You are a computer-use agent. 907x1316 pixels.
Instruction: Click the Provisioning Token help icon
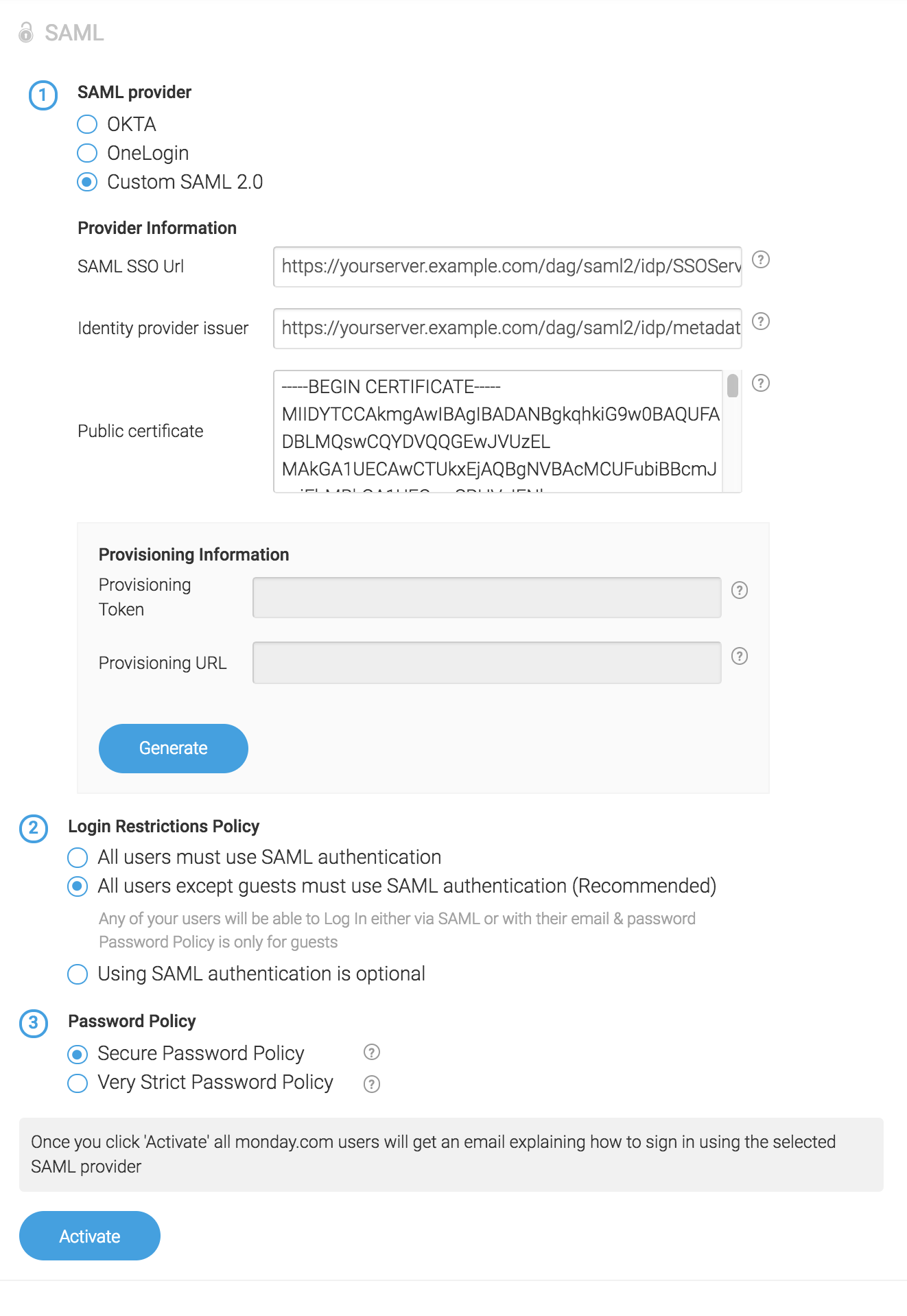(x=739, y=591)
